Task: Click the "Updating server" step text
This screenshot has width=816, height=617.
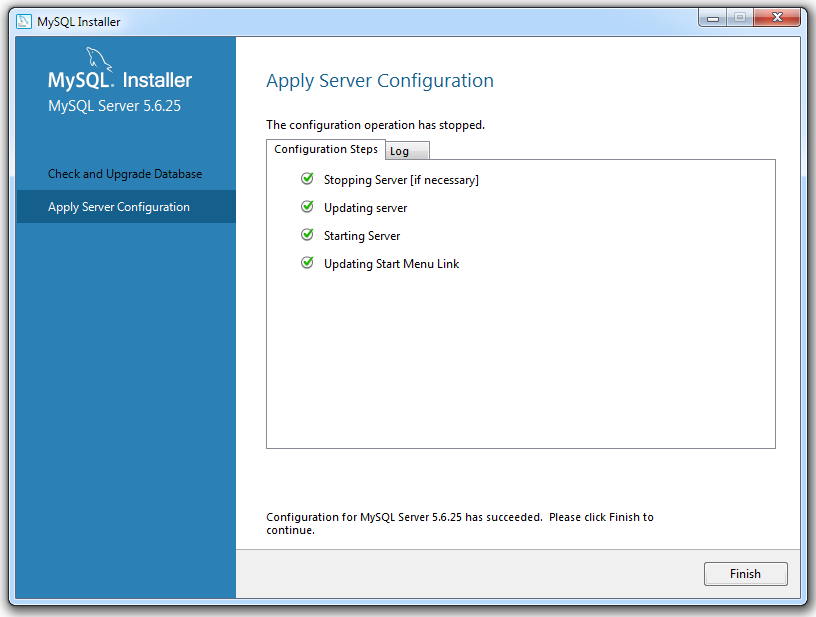Action: click(x=365, y=208)
